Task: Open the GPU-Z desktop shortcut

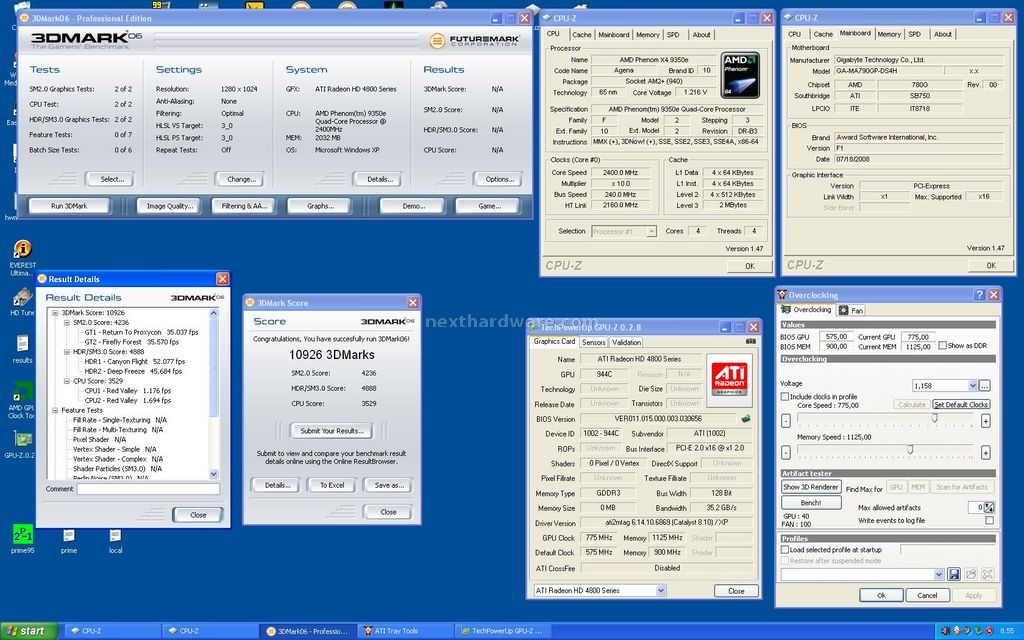Action: tap(20, 443)
